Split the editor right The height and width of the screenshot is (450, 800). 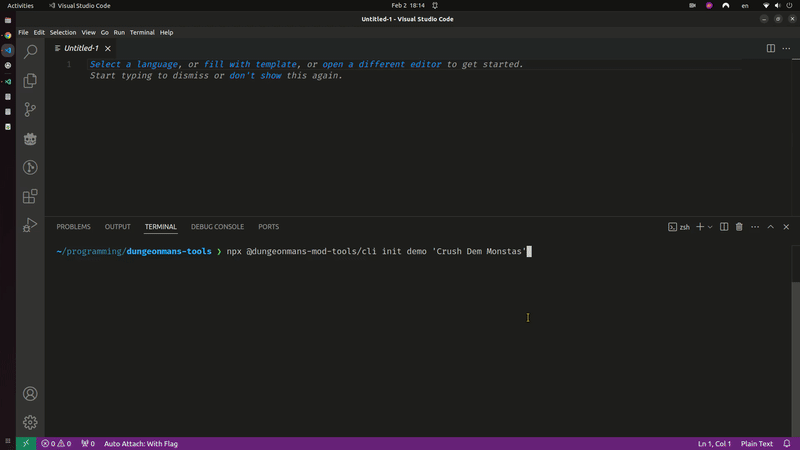click(770, 48)
